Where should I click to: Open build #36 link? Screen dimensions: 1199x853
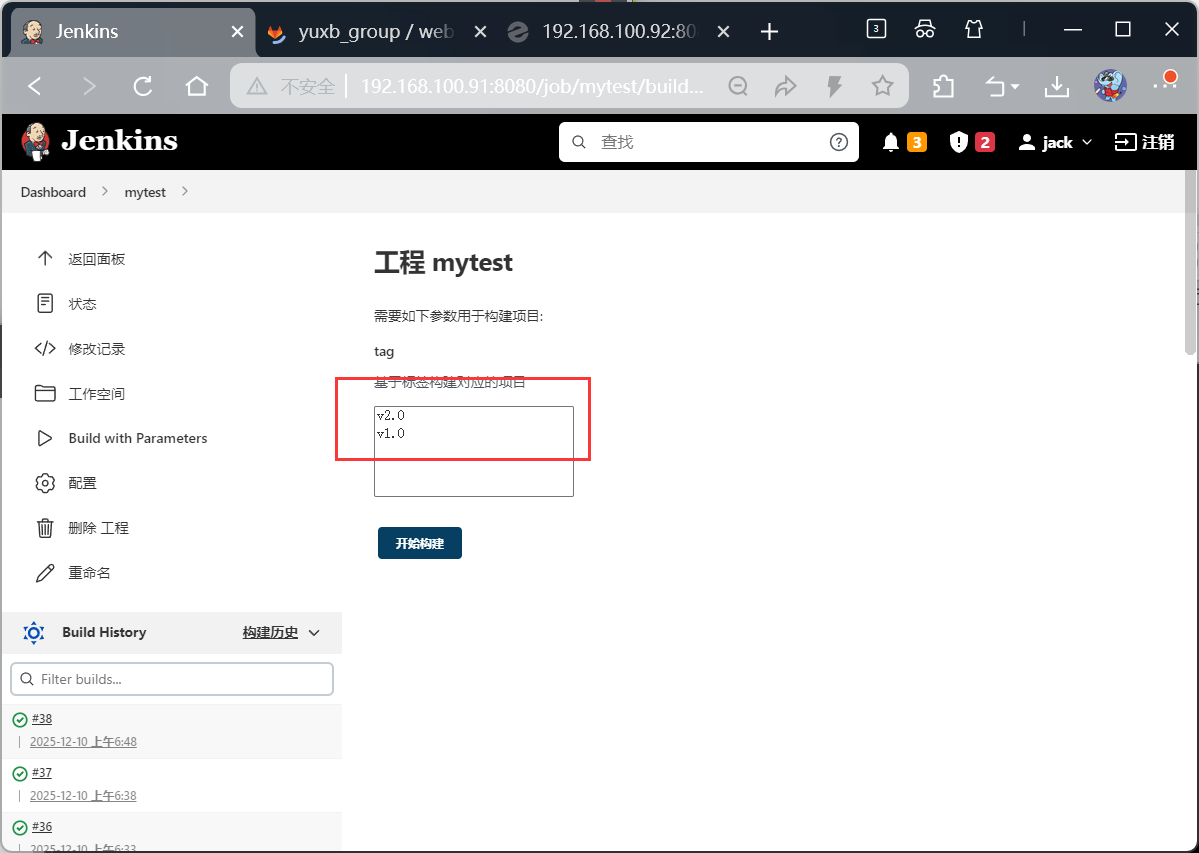coord(42,827)
